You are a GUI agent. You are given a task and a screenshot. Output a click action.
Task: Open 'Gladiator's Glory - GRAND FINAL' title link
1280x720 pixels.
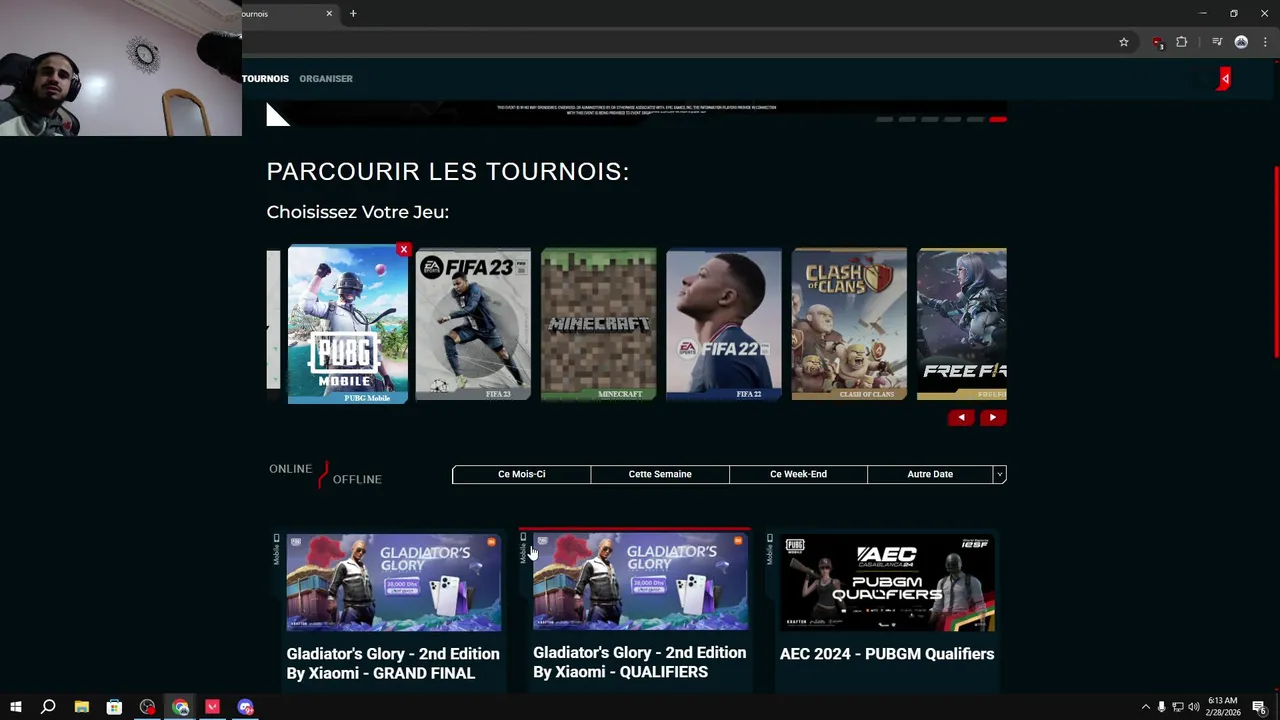point(393,664)
